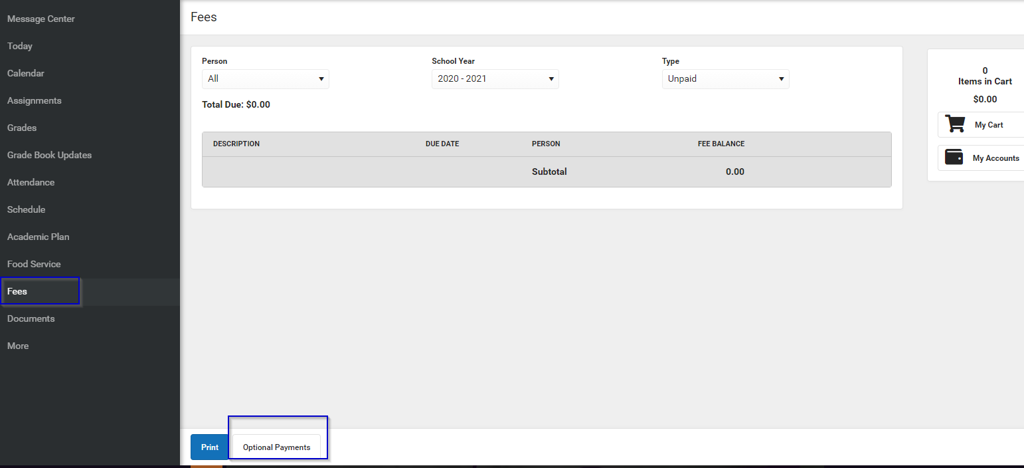
Task: Select the Documents sidebar item
Action: coord(31,319)
